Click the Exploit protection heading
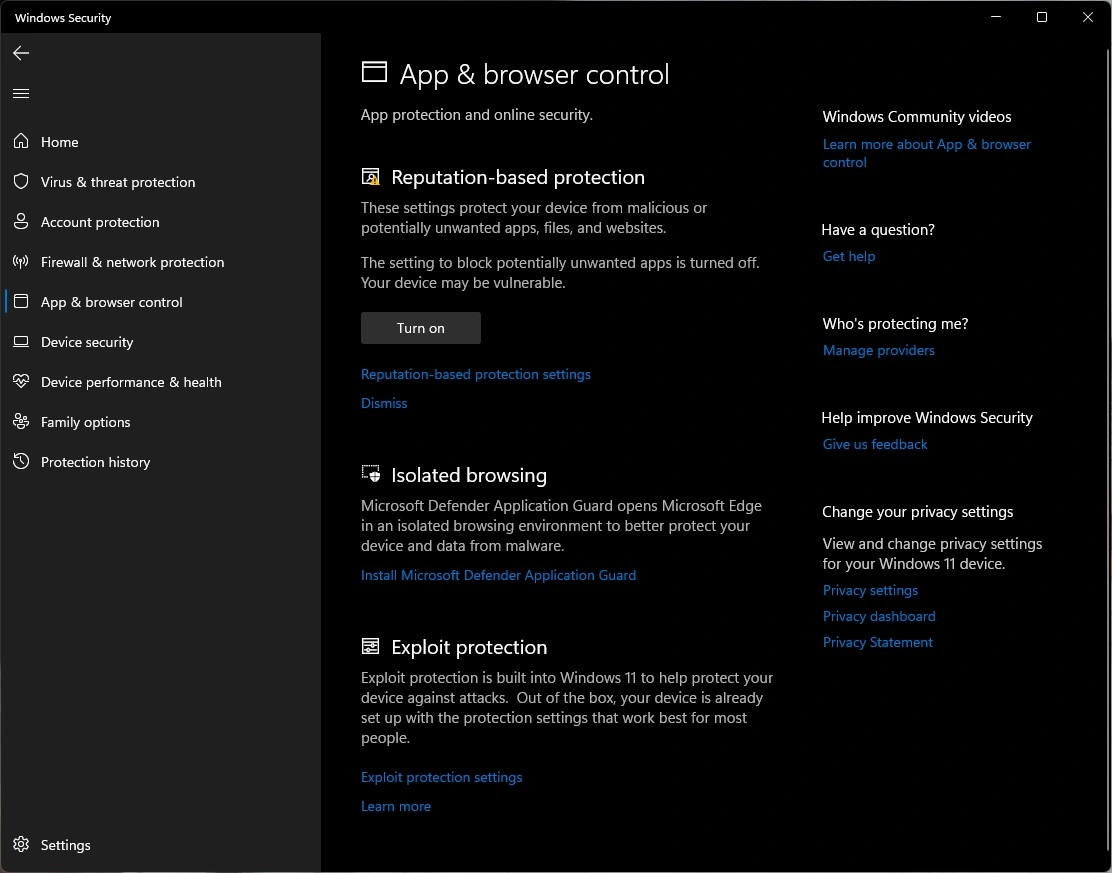 tap(469, 647)
